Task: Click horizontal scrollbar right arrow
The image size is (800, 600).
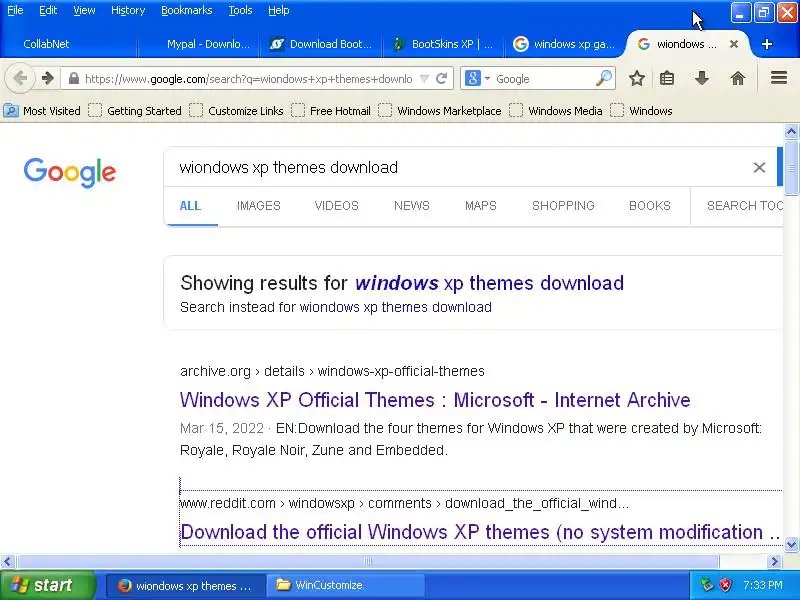Action: coord(775,562)
